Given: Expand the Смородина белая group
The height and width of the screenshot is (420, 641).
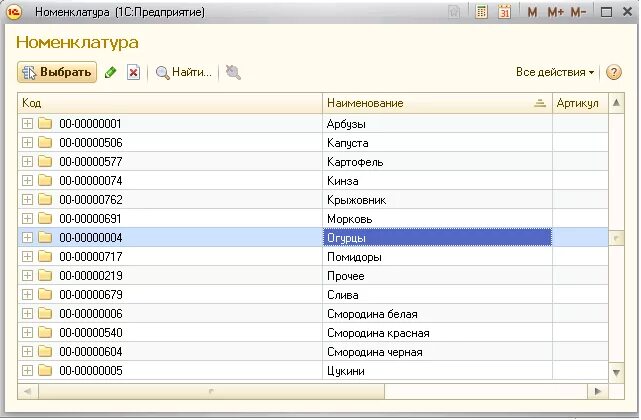Looking at the screenshot, I should point(27,313).
